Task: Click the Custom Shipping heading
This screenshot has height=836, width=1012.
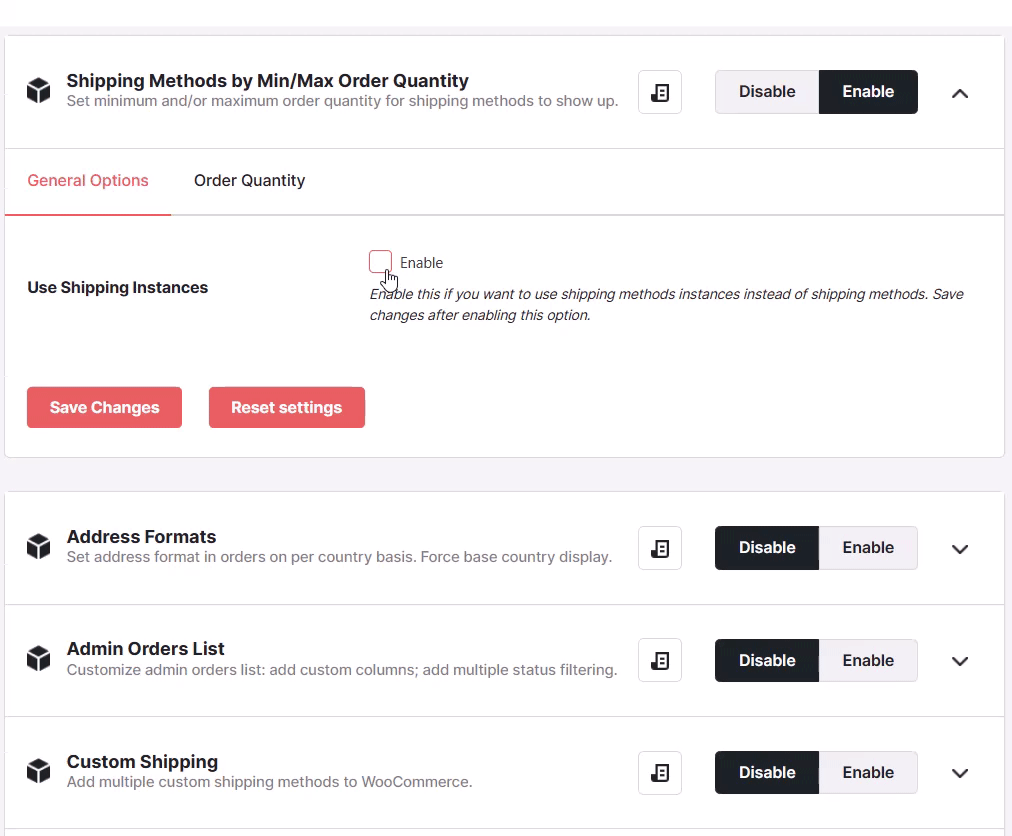Action: 142,762
